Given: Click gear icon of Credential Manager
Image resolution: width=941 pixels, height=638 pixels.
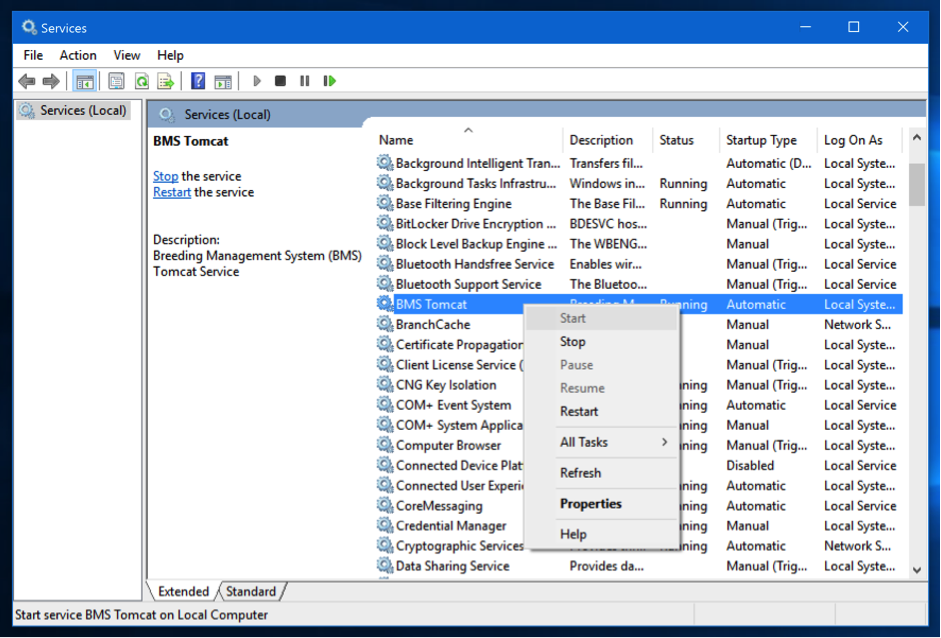Looking at the screenshot, I should click(x=385, y=526).
